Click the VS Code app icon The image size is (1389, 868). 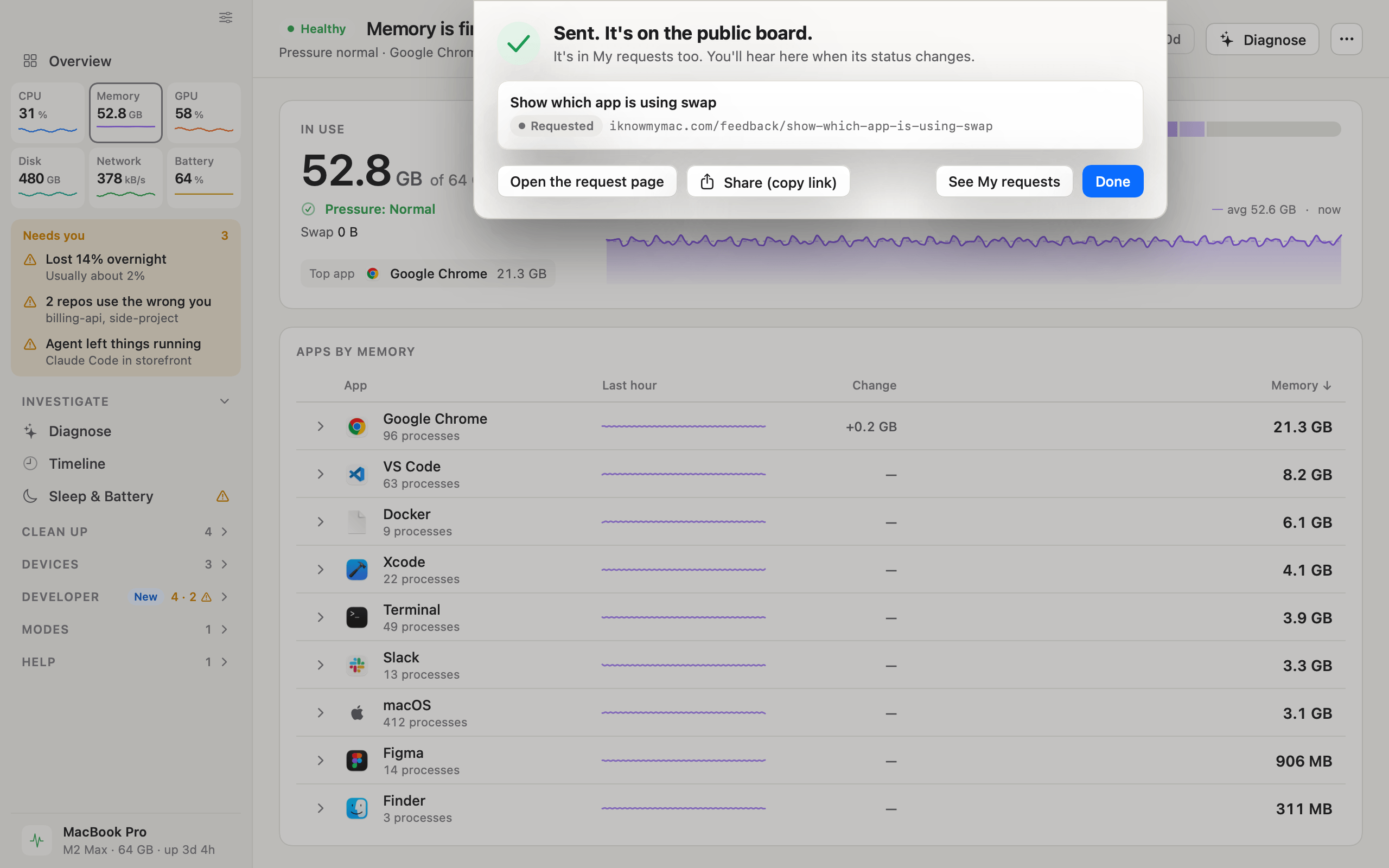pos(357,474)
